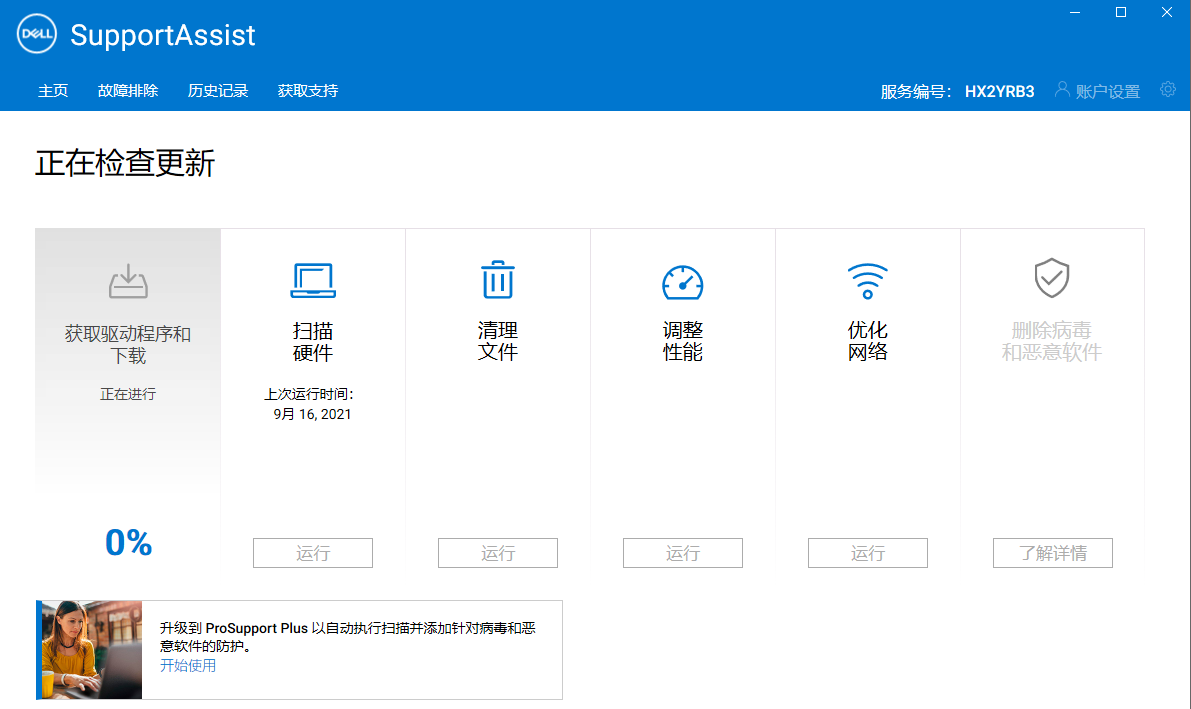Screen dimensions: 1191x709
Task: Click the Dell logo icon
Action: 36,34
